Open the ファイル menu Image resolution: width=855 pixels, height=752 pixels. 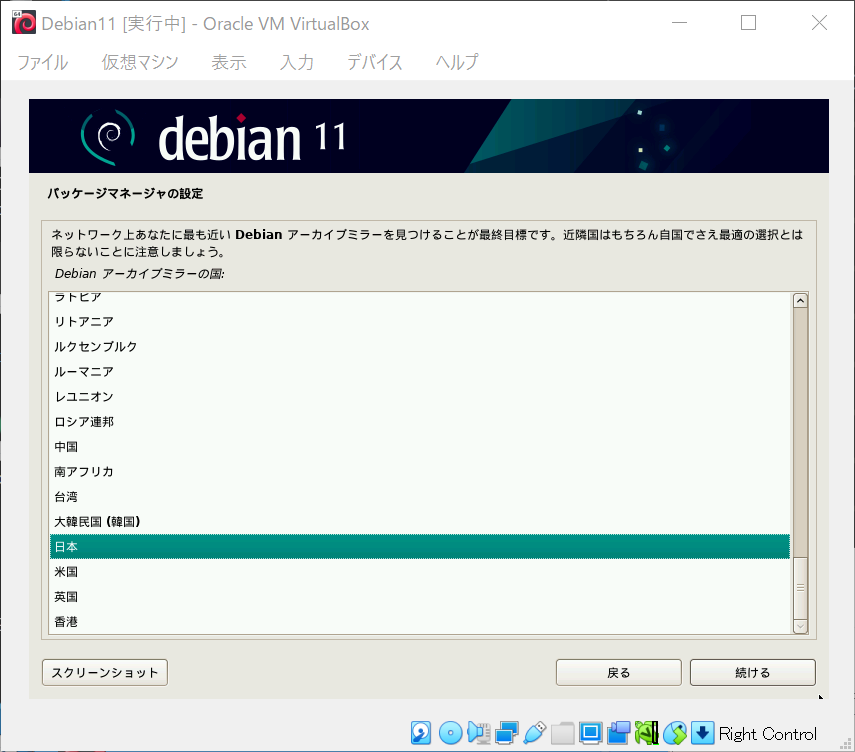tap(43, 62)
